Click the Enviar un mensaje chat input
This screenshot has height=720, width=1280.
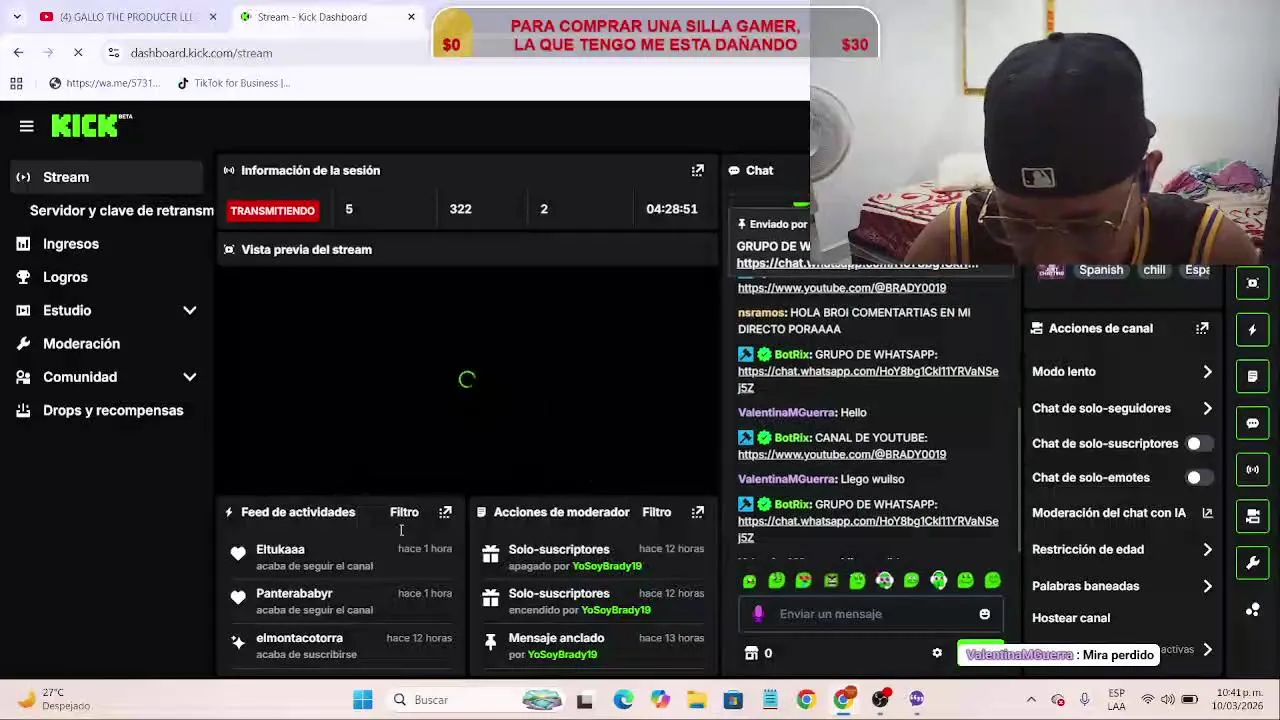pos(871,614)
